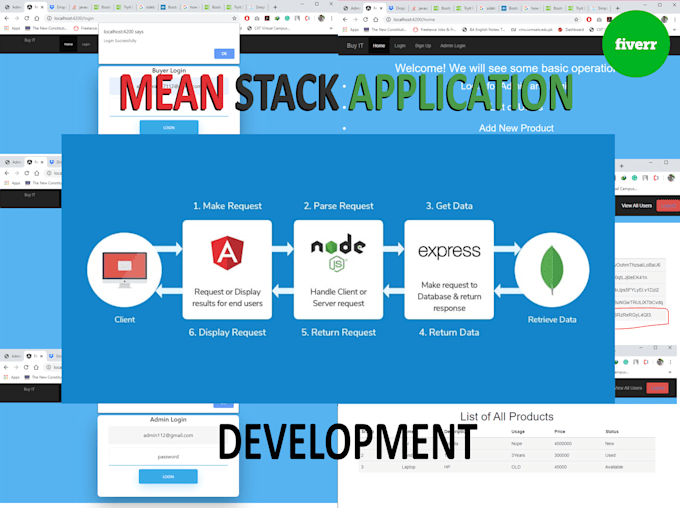680x508 pixels.
Task: Open Dashboard bookmark in top-right window
Action: [571, 29]
